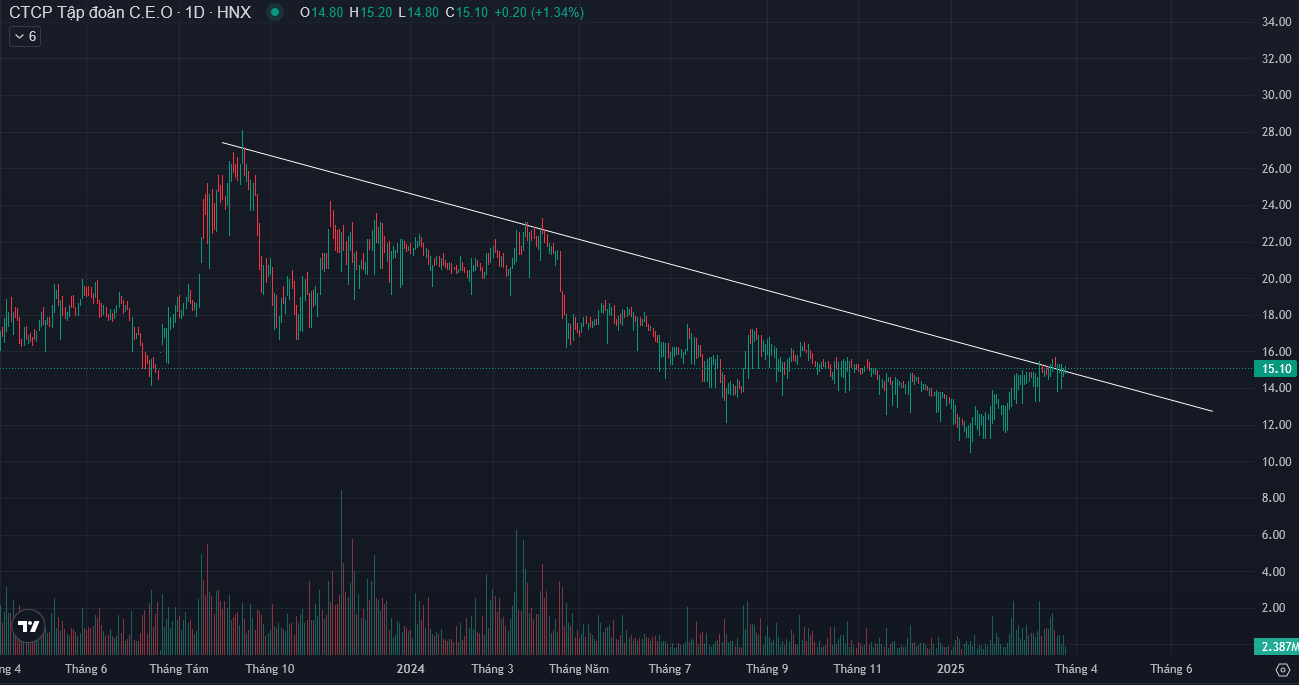Viewport: 1299px width, 685px height.
Task: Click the green market status dot icon
Action: (274, 12)
